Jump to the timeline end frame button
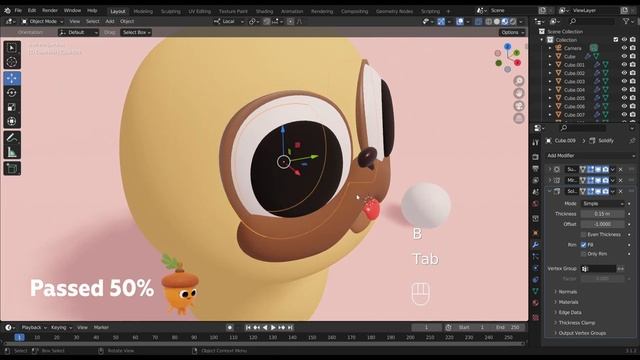The image size is (640, 360). [291, 327]
